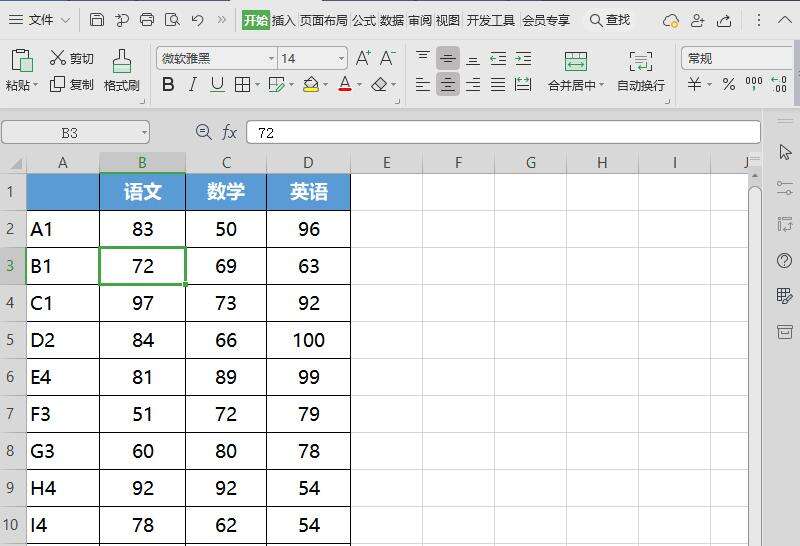Image resolution: width=800 pixels, height=546 pixels.
Task: Collapse the ribbon with up chevron
Action: tap(785, 20)
